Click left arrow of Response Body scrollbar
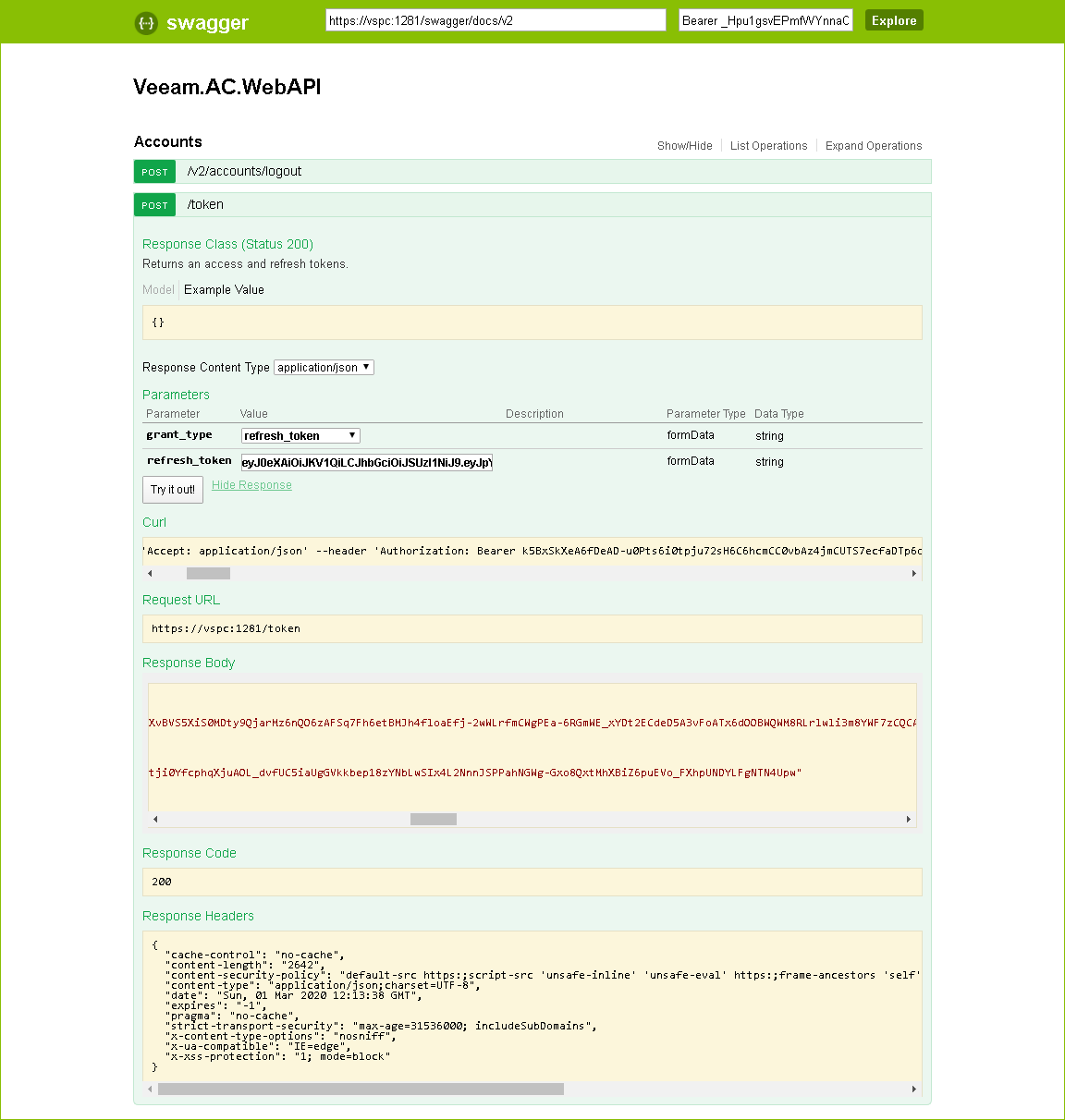The width and height of the screenshot is (1065, 1120). [155, 819]
